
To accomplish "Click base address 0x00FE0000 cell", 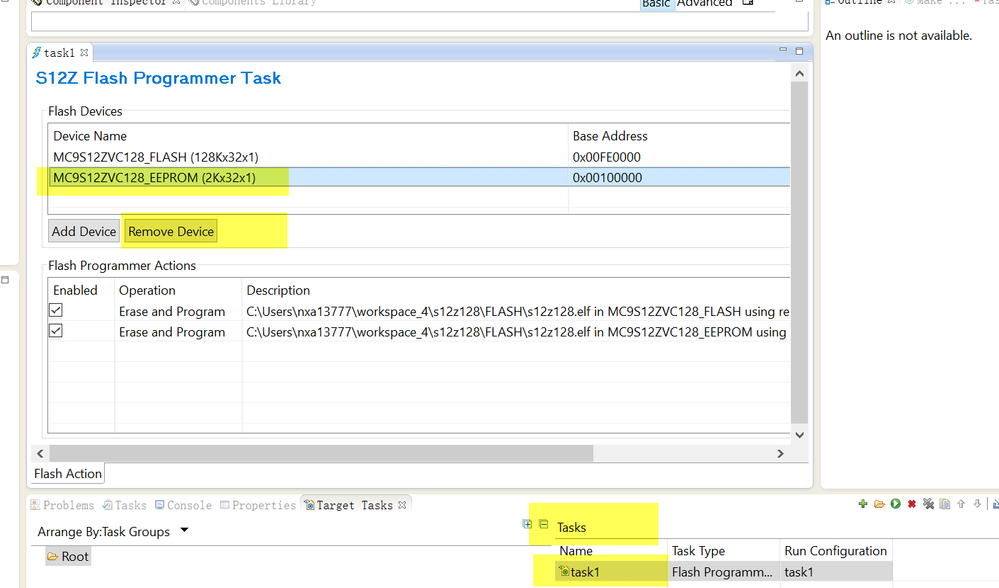I will click(607, 157).
